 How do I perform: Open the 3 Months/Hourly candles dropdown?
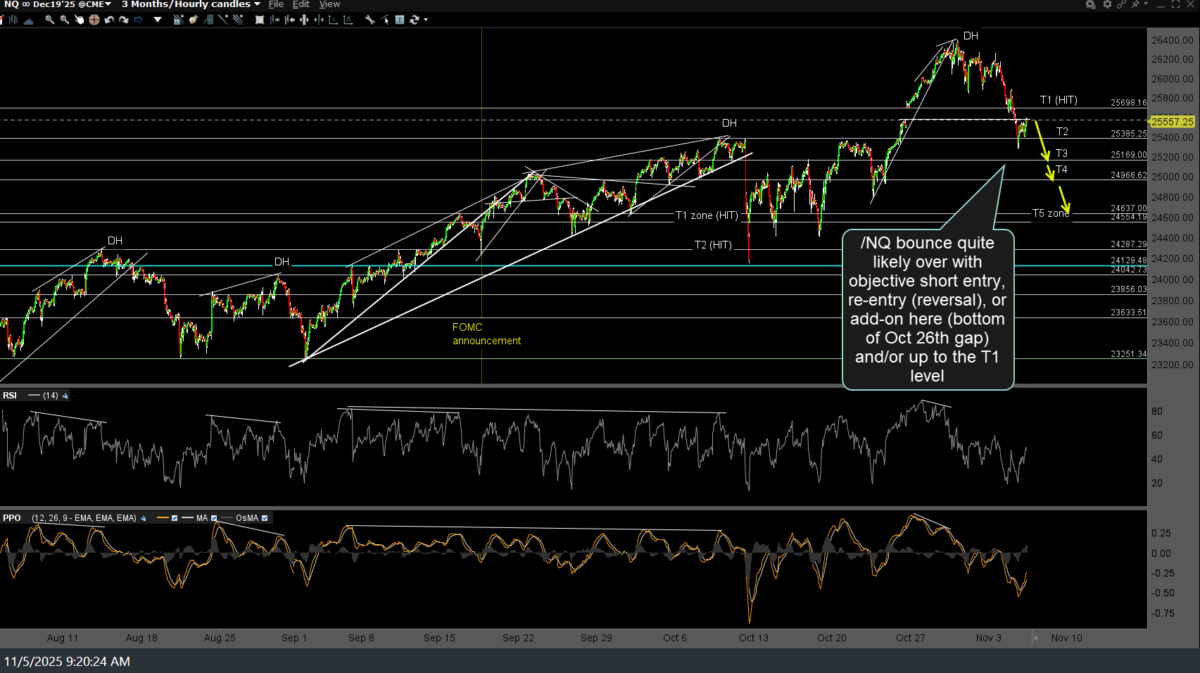click(x=188, y=5)
